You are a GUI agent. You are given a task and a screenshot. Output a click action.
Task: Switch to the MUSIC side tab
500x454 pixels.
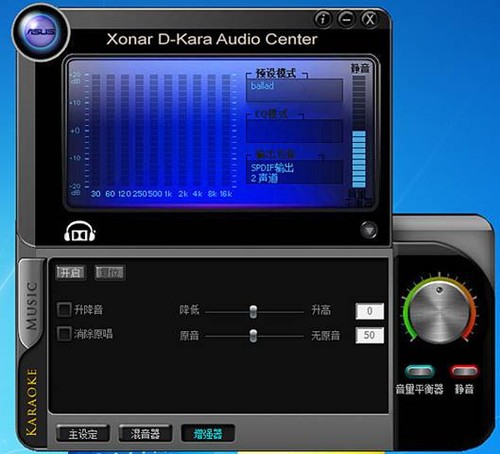pos(32,305)
